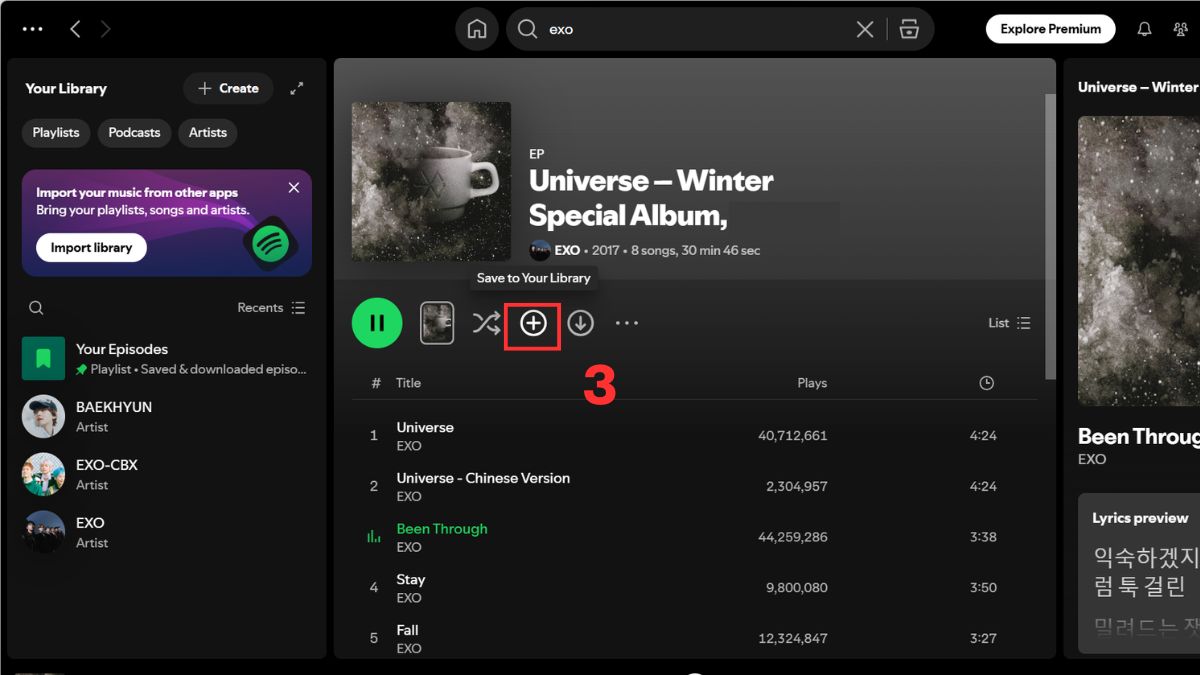Open Friend Activity icon
This screenshot has height=675, width=1200.
pyautogui.click(x=1180, y=29)
